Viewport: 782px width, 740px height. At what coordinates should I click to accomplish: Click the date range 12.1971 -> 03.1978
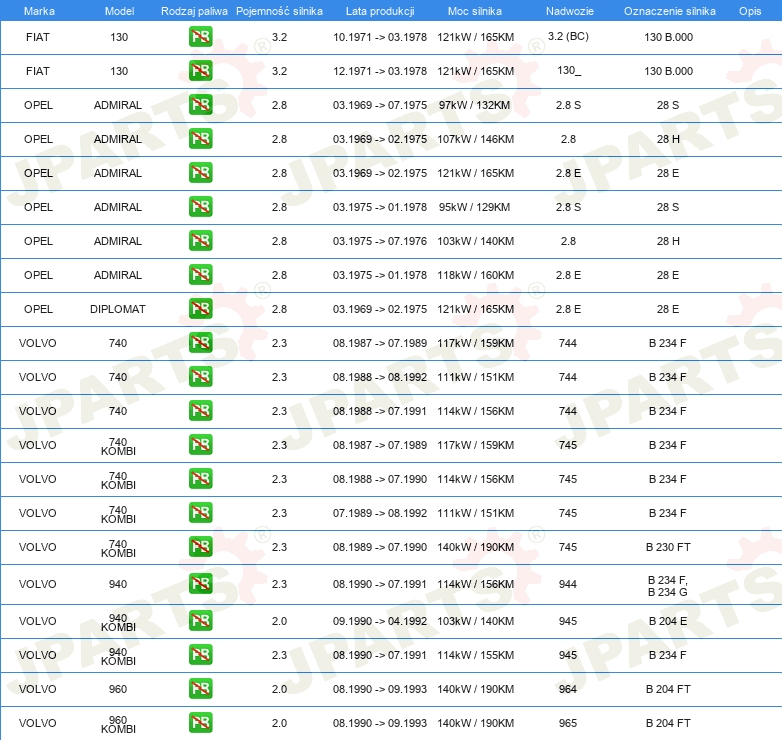[380, 71]
